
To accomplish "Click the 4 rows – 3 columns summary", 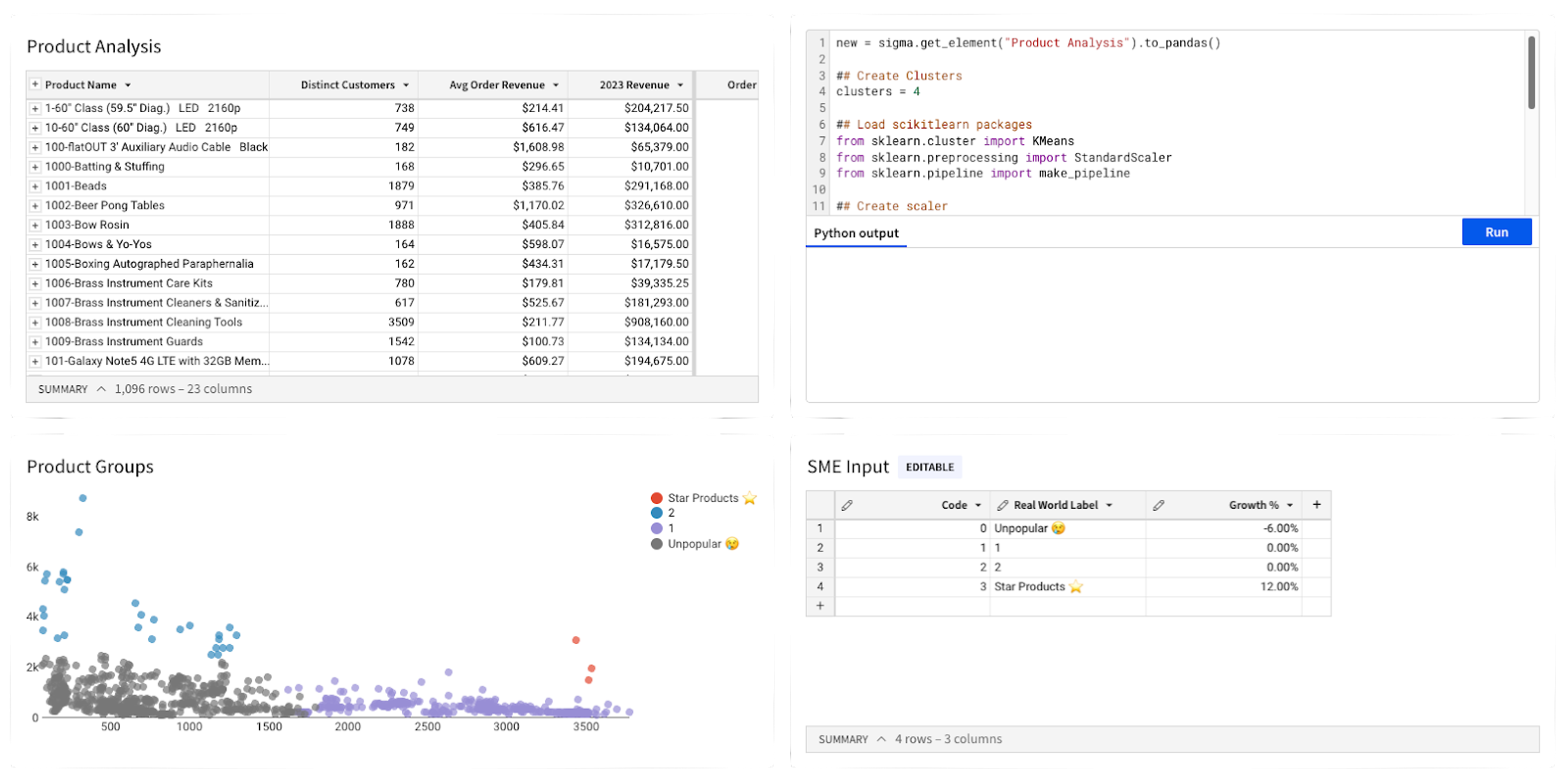I will coord(948,739).
